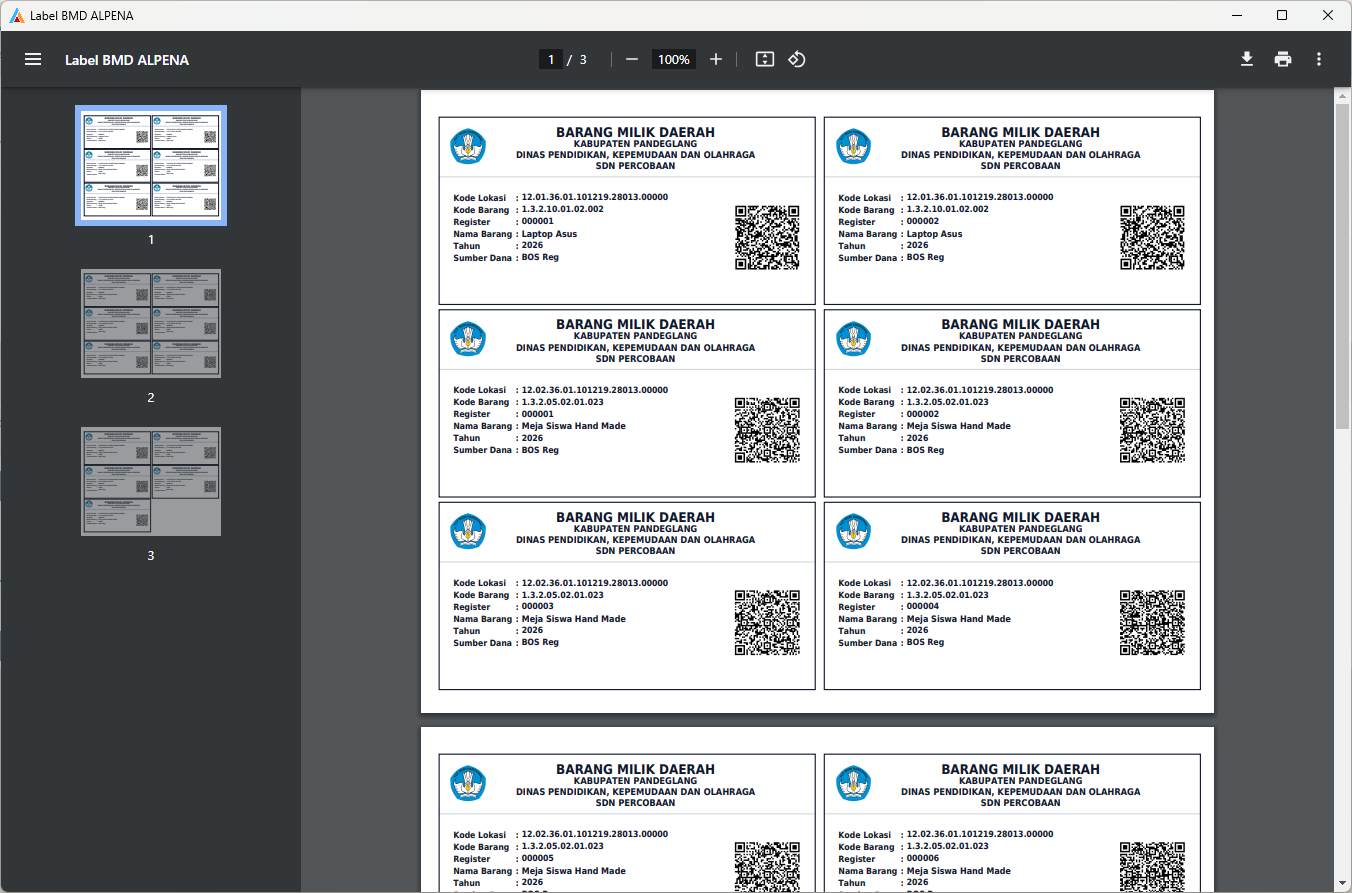1352x893 pixels.
Task: Click the 'Label BMD ALPENA' toolbar title
Action: tap(127, 60)
